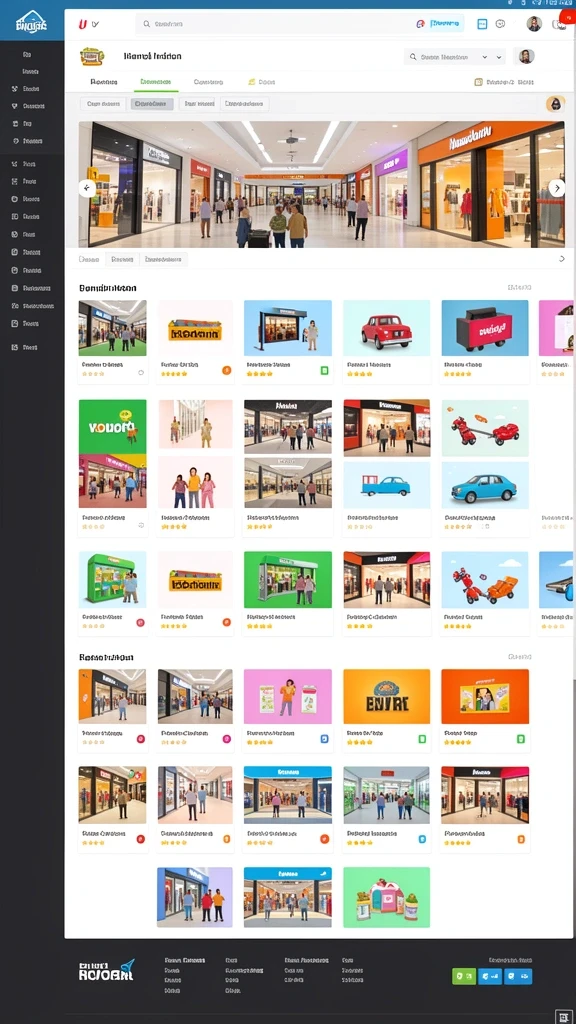The image size is (576, 1024).
Task: Select the first tab under the page title
Action: [104, 82]
